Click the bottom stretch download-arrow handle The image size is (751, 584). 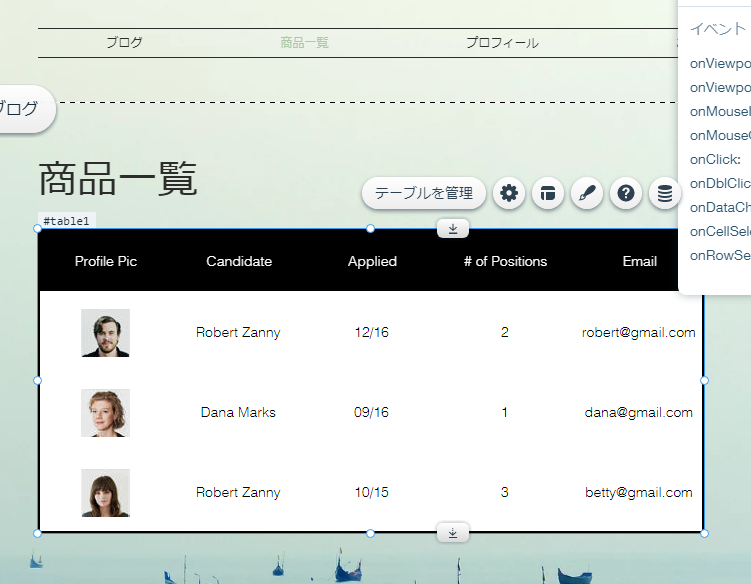click(453, 533)
